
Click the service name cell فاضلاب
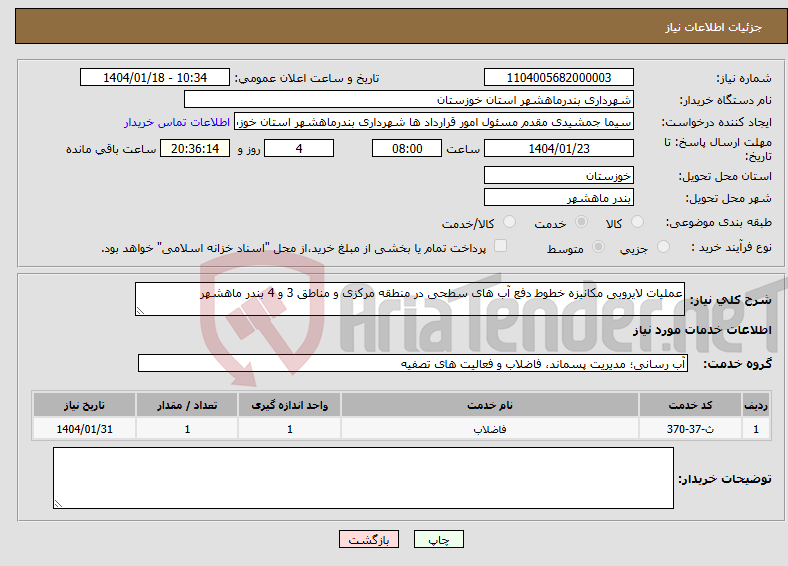coord(489,429)
